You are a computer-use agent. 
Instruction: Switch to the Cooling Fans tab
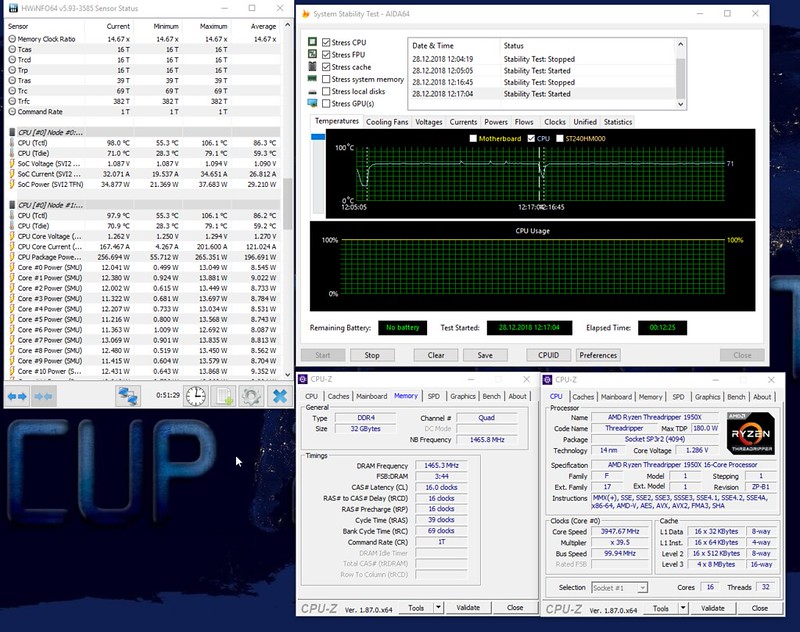click(x=386, y=122)
